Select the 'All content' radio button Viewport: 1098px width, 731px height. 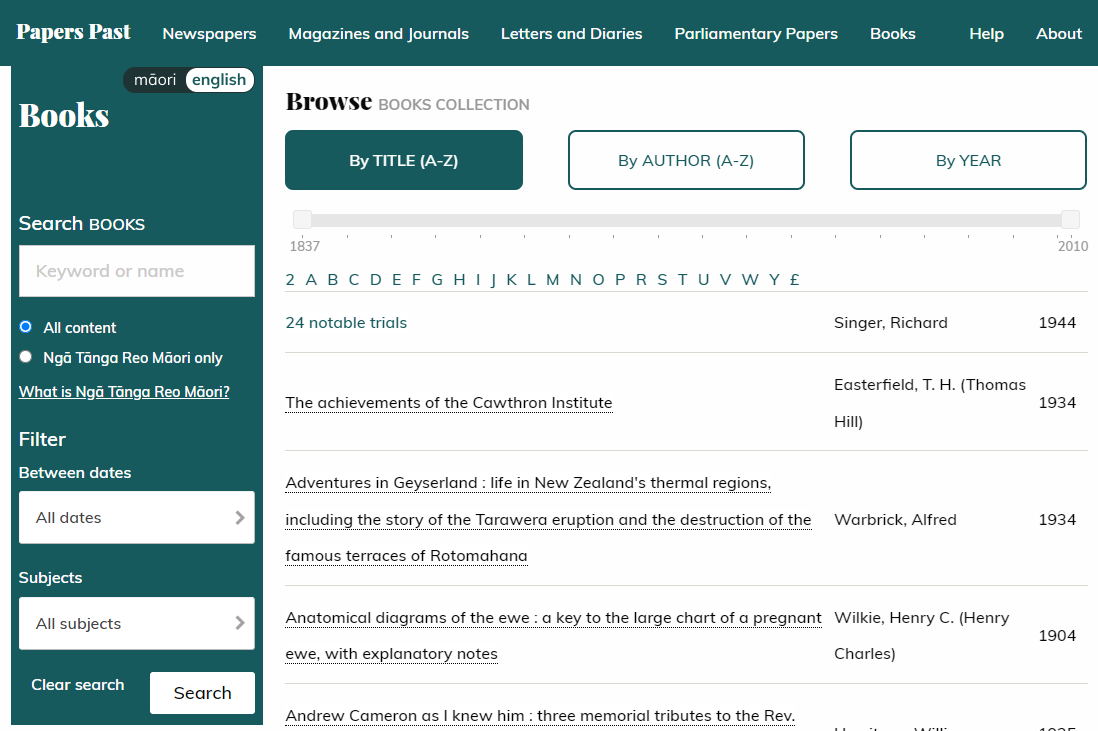click(25, 327)
